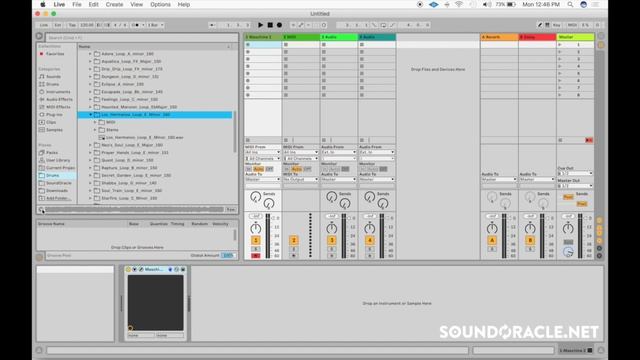Open the View menu
The height and width of the screenshot is (360, 640).
[x=136, y=4]
